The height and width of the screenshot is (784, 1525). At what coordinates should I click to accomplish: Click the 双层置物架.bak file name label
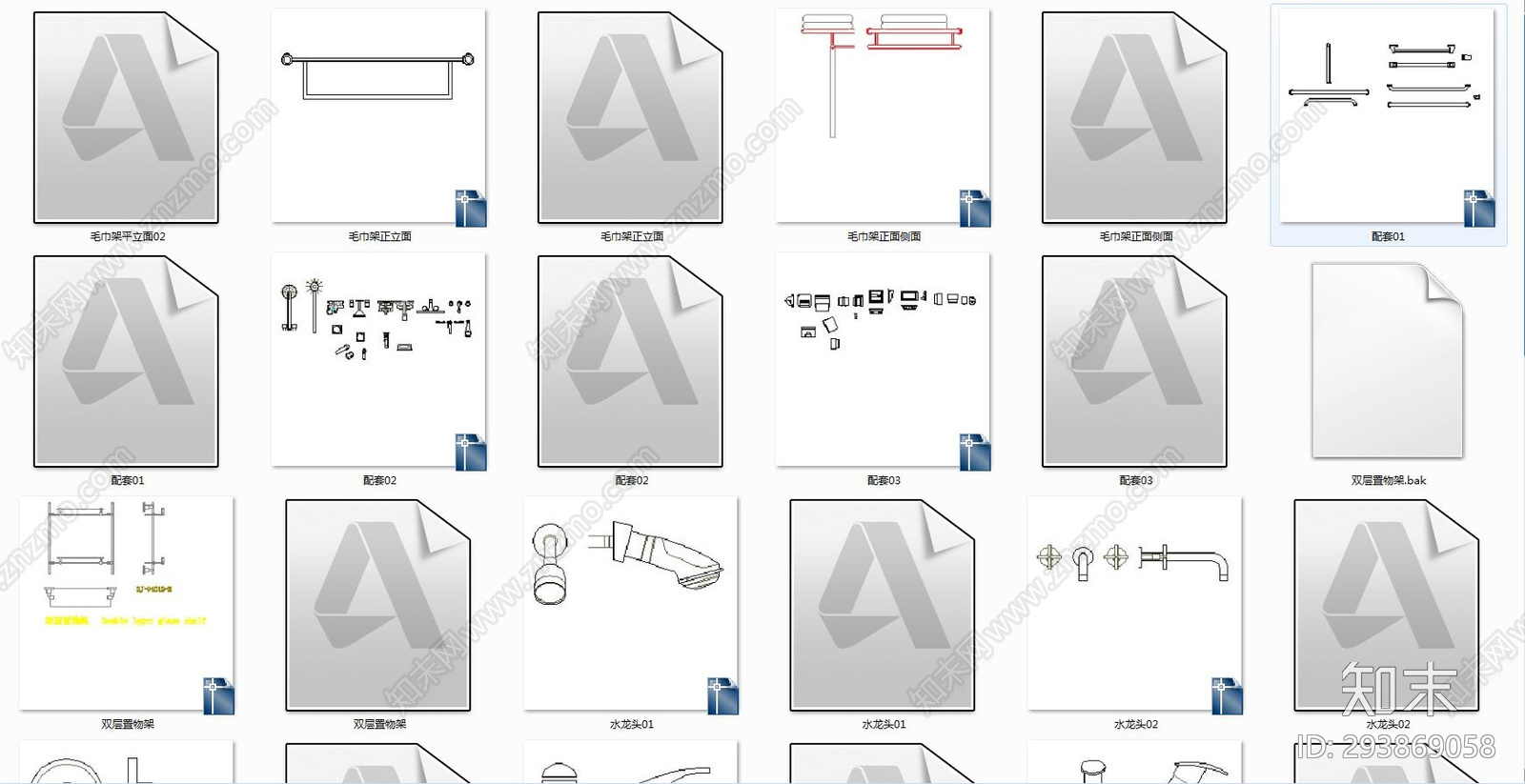click(x=1389, y=480)
